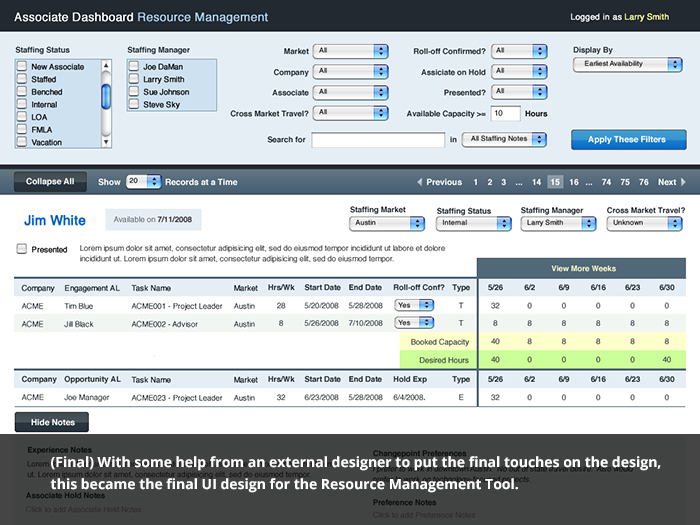
Task: Go to page 1
Action: click(x=475, y=182)
